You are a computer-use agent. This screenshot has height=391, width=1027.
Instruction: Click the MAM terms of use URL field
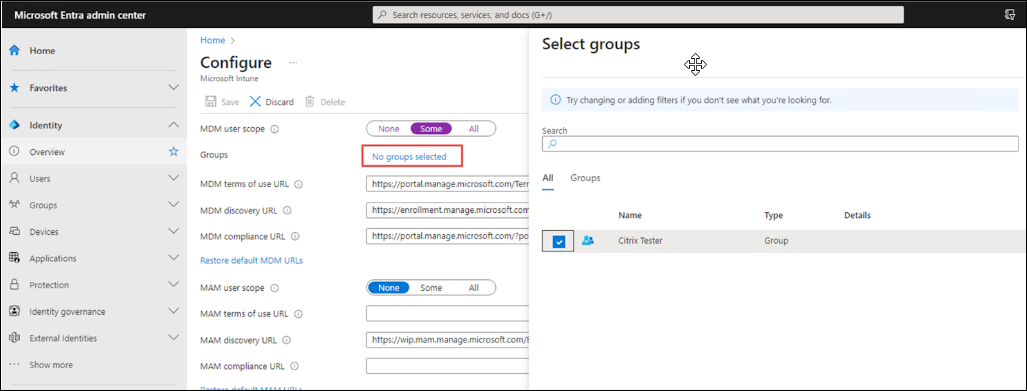(447, 314)
